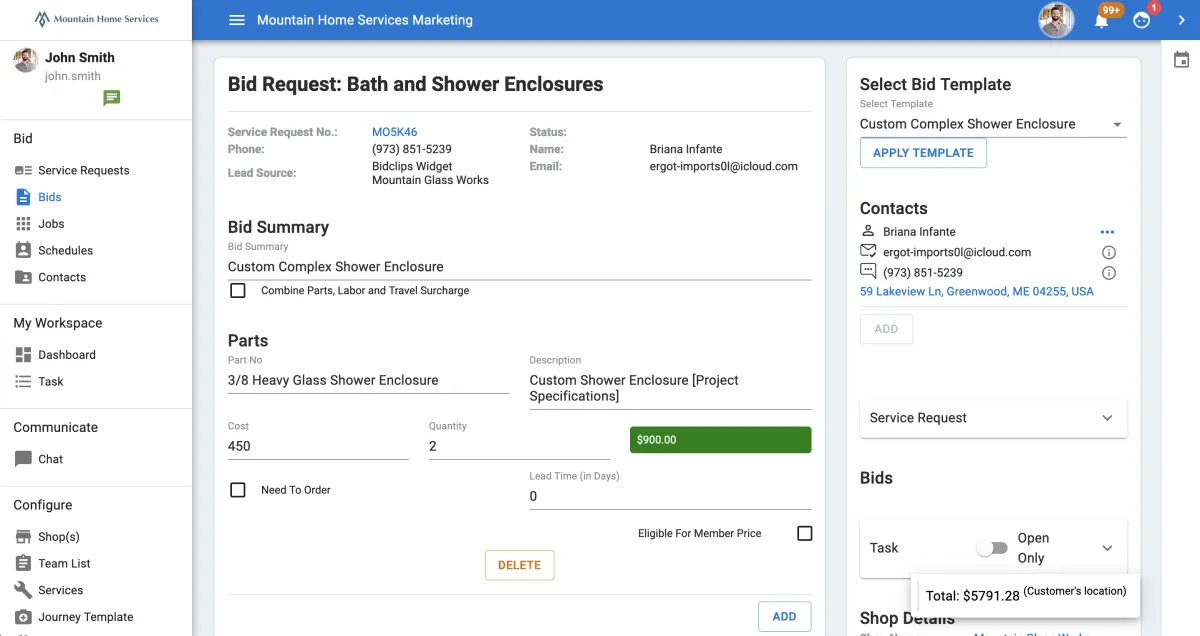Expand the Service Request panel
The image size is (1200, 636).
[993, 418]
